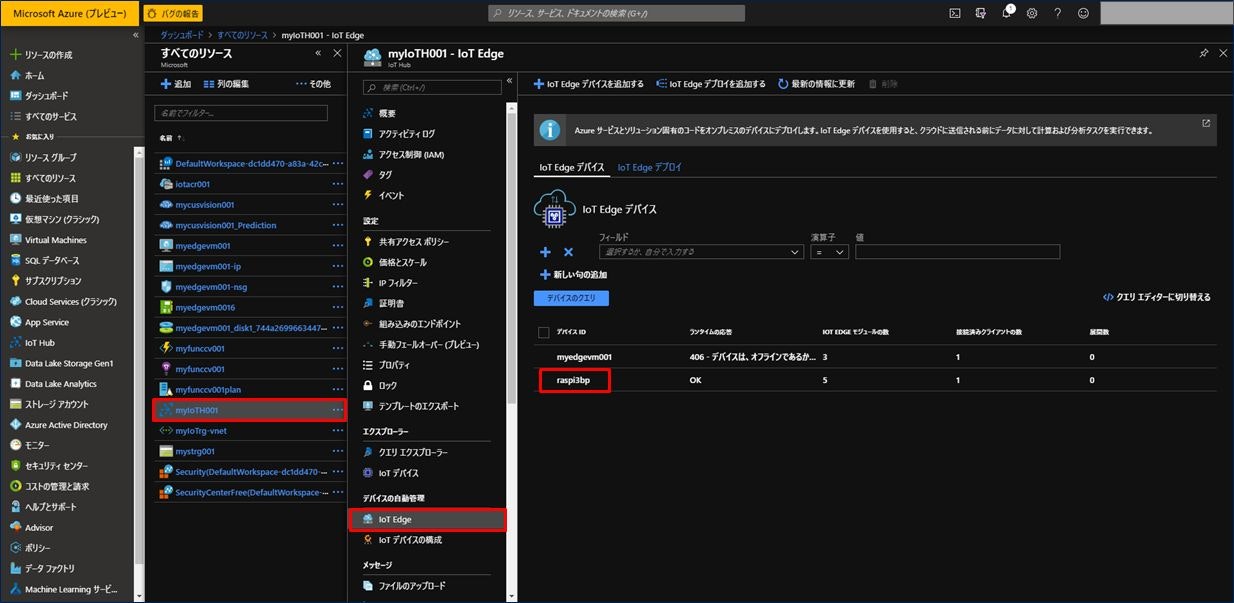
Task: Open directory and subscription filter icon
Action: click(x=981, y=13)
